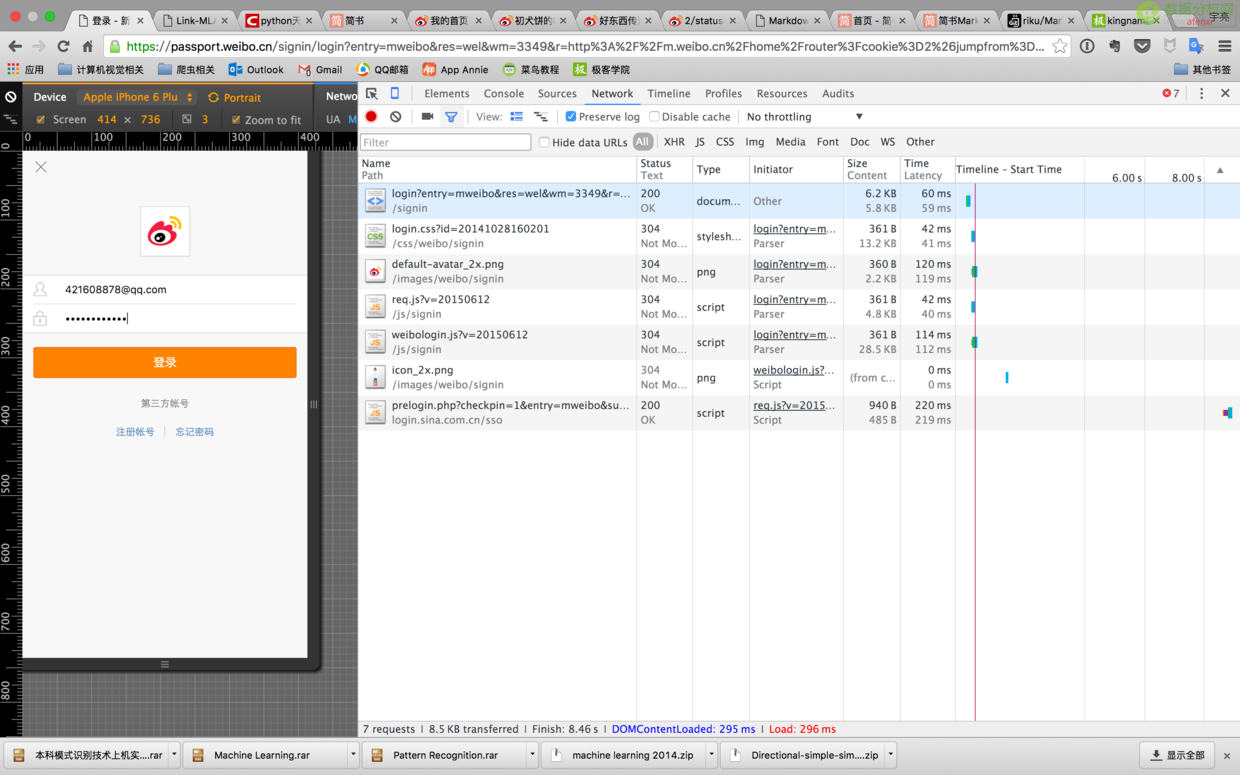This screenshot has width=1240, height=775.
Task: Click the network Filter text field
Action: click(446, 142)
